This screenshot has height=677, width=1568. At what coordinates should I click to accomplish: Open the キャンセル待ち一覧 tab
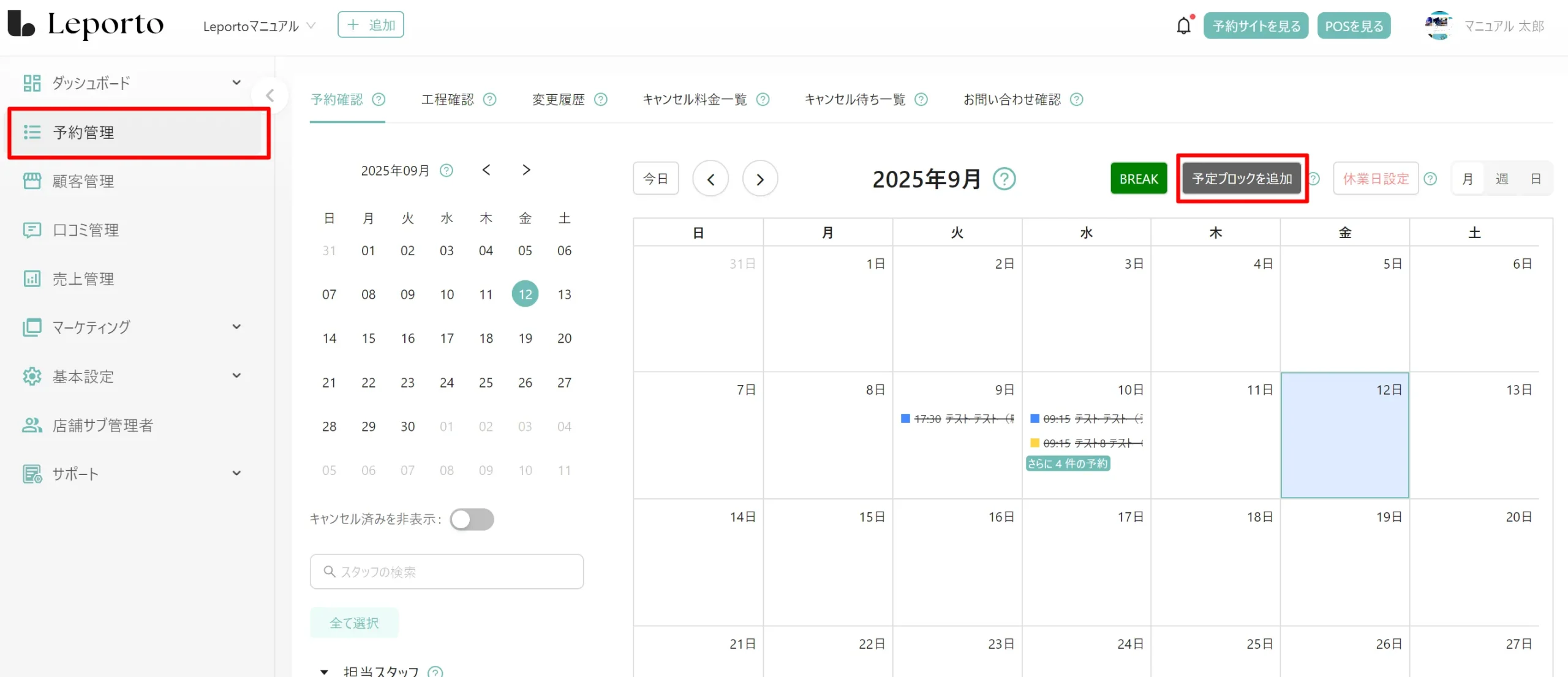(x=854, y=100)
